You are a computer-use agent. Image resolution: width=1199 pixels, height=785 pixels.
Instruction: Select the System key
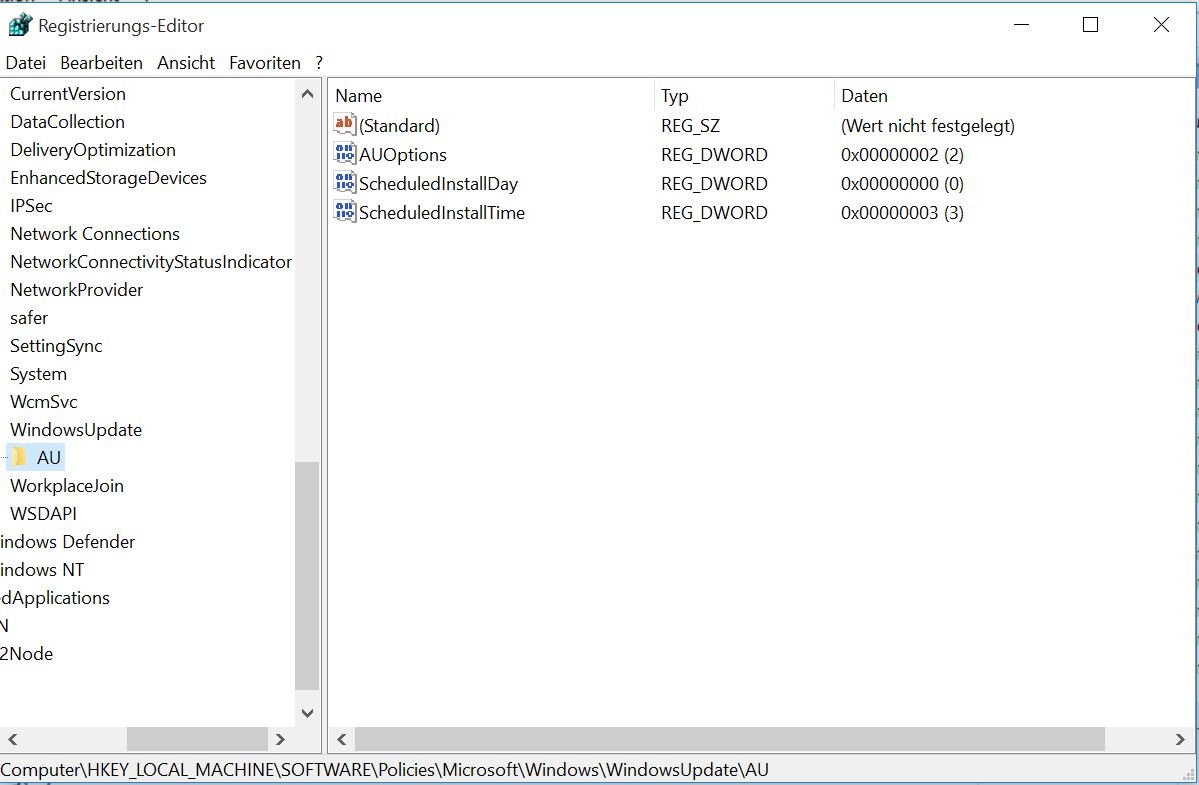[x=38, y=374]
